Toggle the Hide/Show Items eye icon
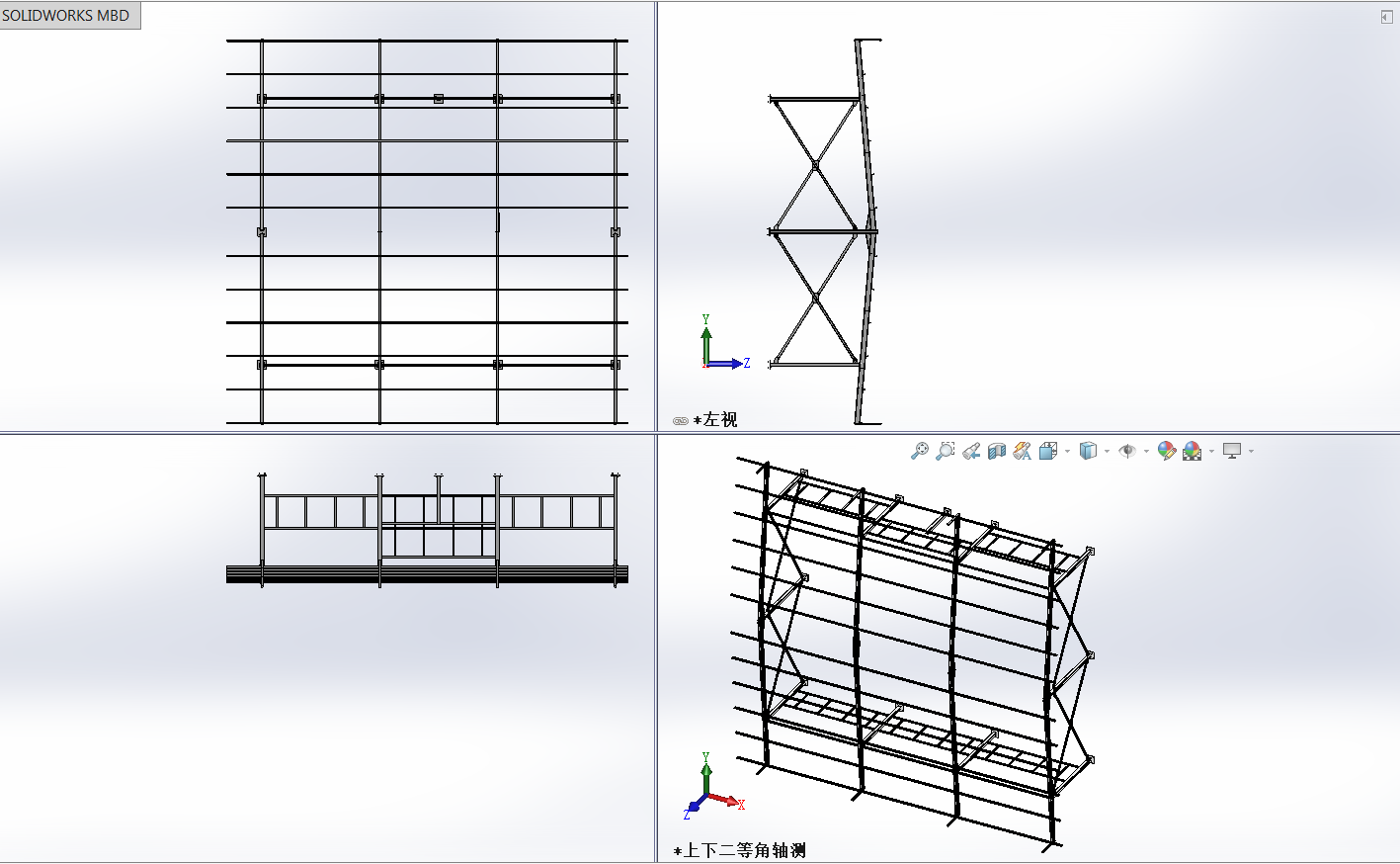Screen dimensions: 1400x864 point(1127,451)
